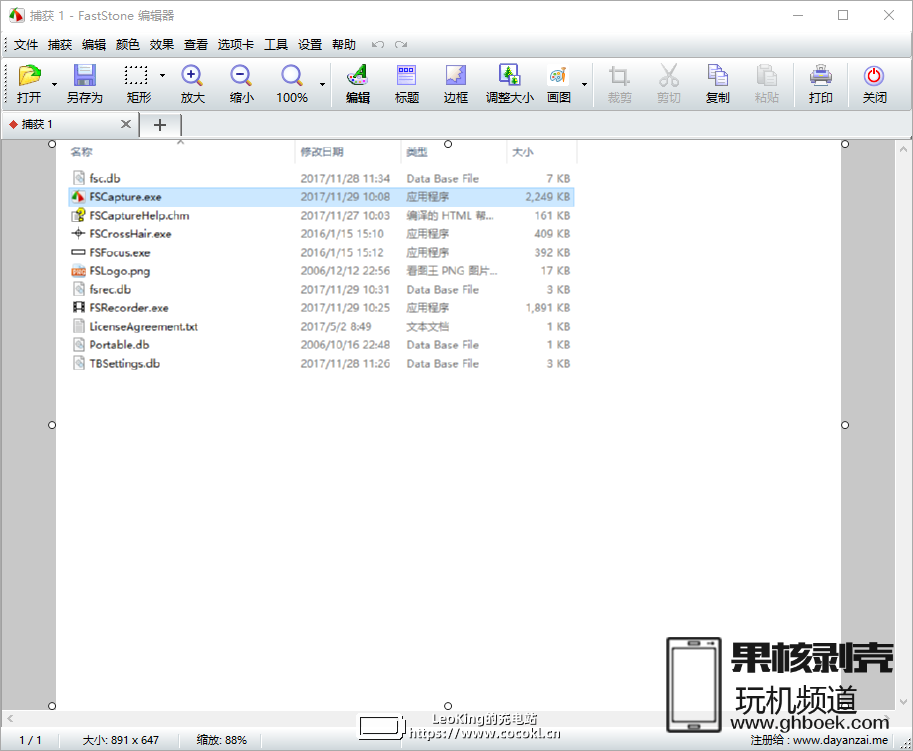The height and width of the screenshot is (751, 913).
Task: Click the top-center resize handle of image
Action: [x=448, y=144]
